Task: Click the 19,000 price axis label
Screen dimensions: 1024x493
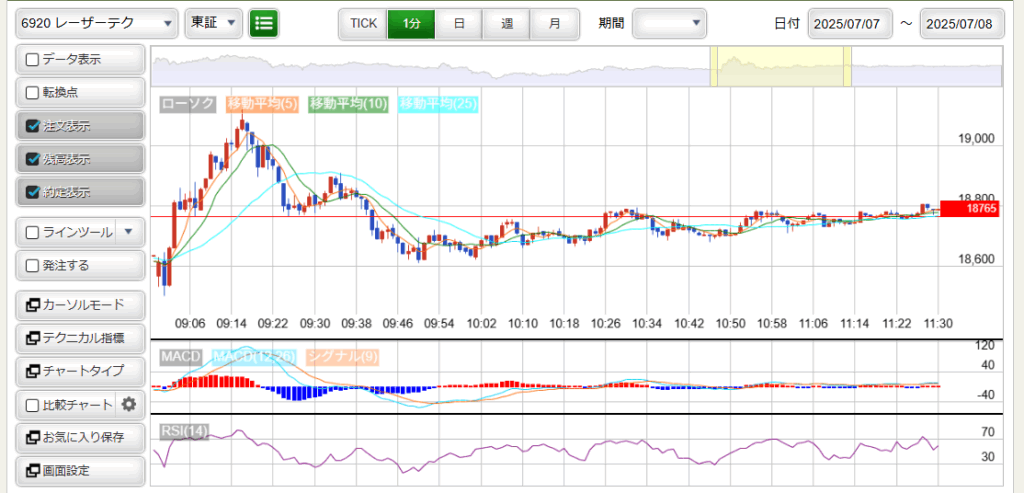Action: click(976, 140)
